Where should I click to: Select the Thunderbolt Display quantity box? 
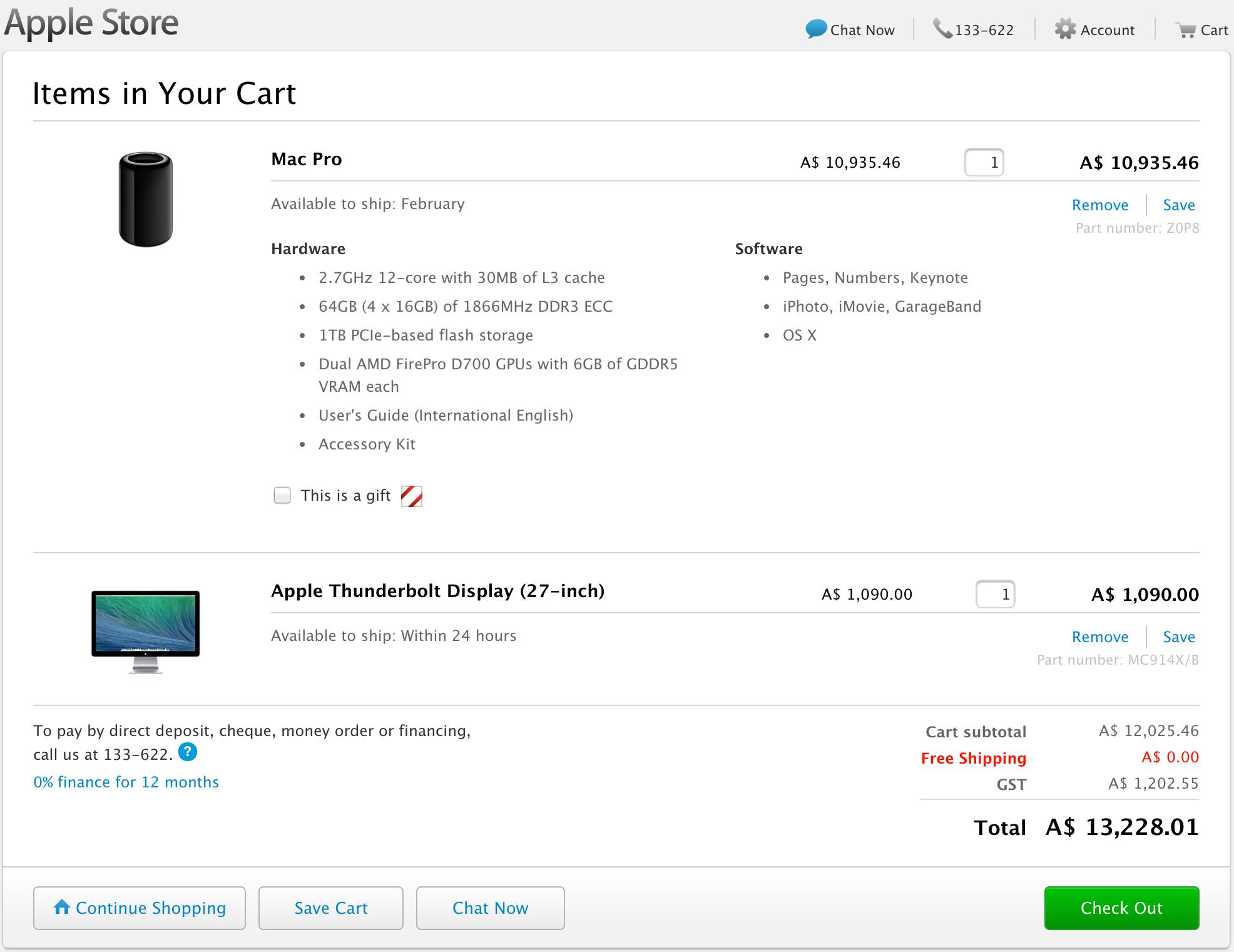(995, 594)
